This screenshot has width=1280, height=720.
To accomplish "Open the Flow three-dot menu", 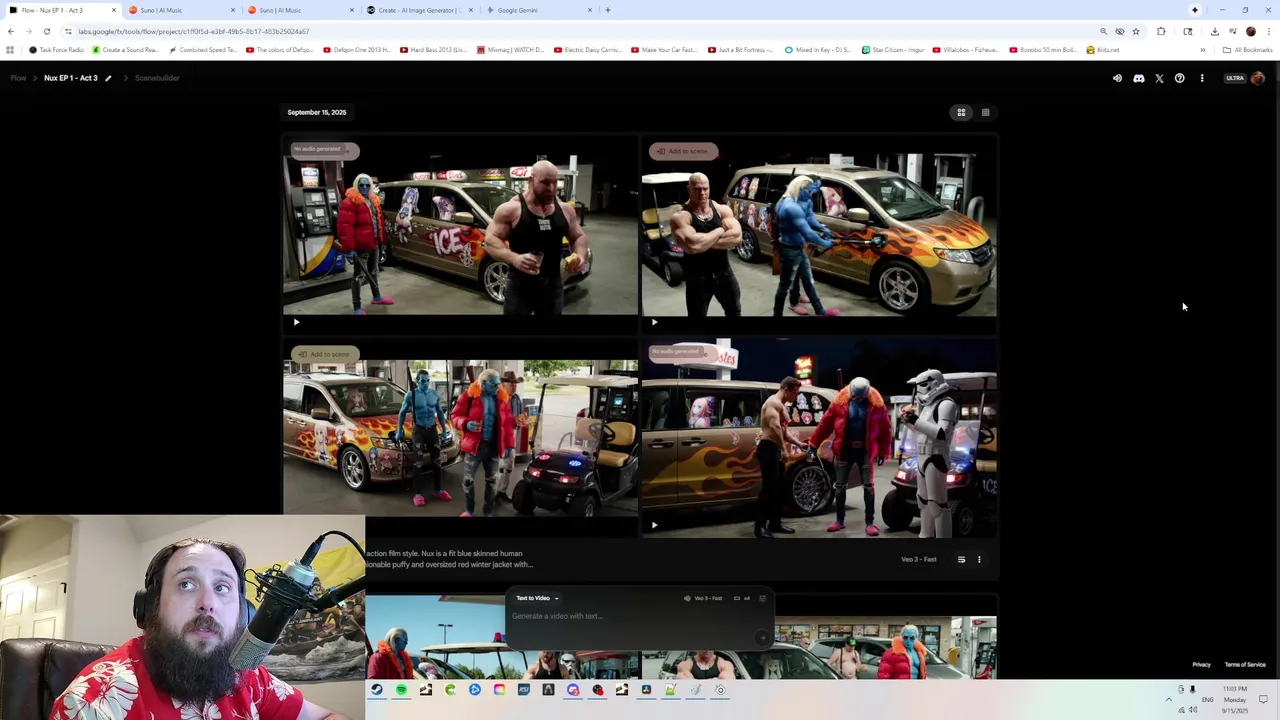I will (1202, 78).
